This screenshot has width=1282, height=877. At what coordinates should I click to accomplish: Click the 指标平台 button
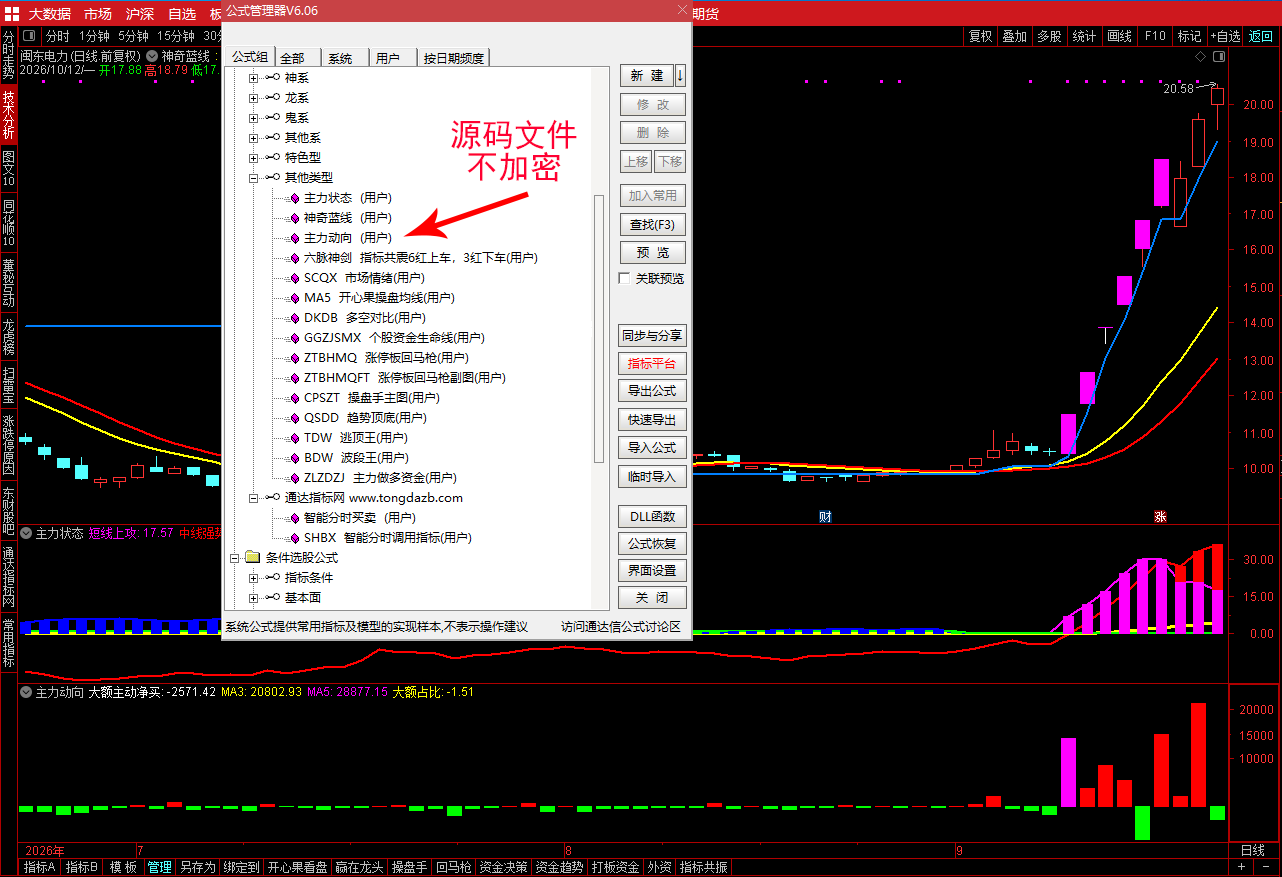tap(652, 363)
